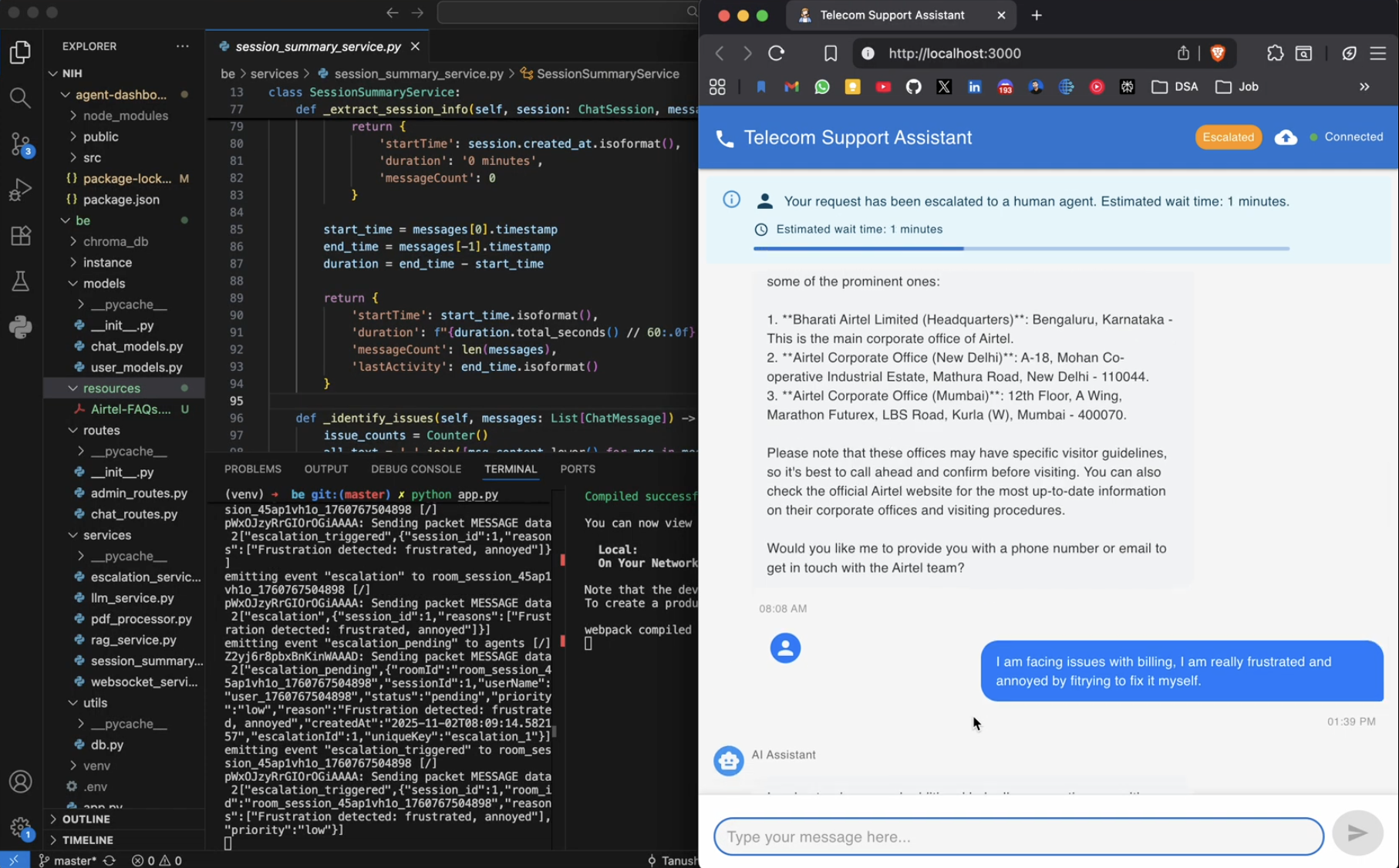1399x868 pixels.
Task: Open the YouTube bookmark
Action: [883, 87]
